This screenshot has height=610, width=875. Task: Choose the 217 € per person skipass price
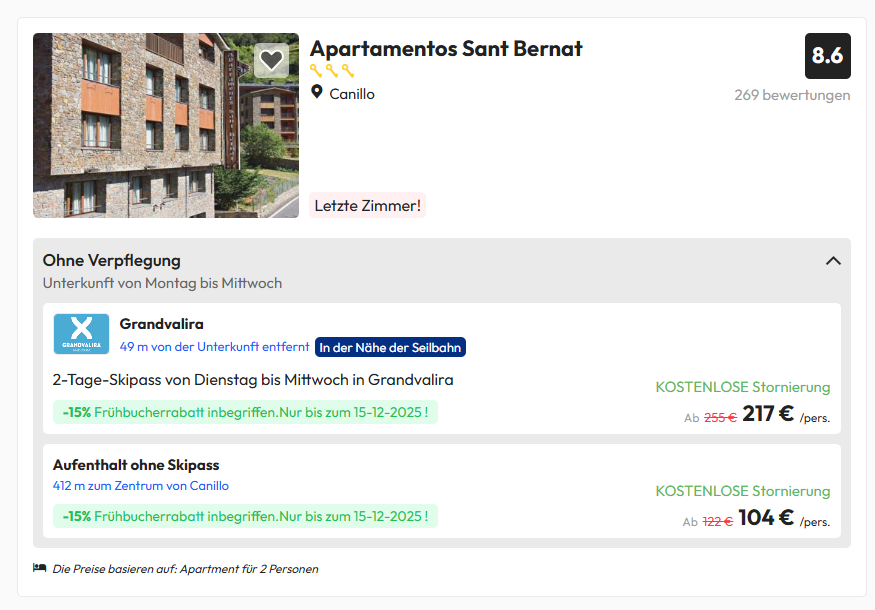point(767,414)
